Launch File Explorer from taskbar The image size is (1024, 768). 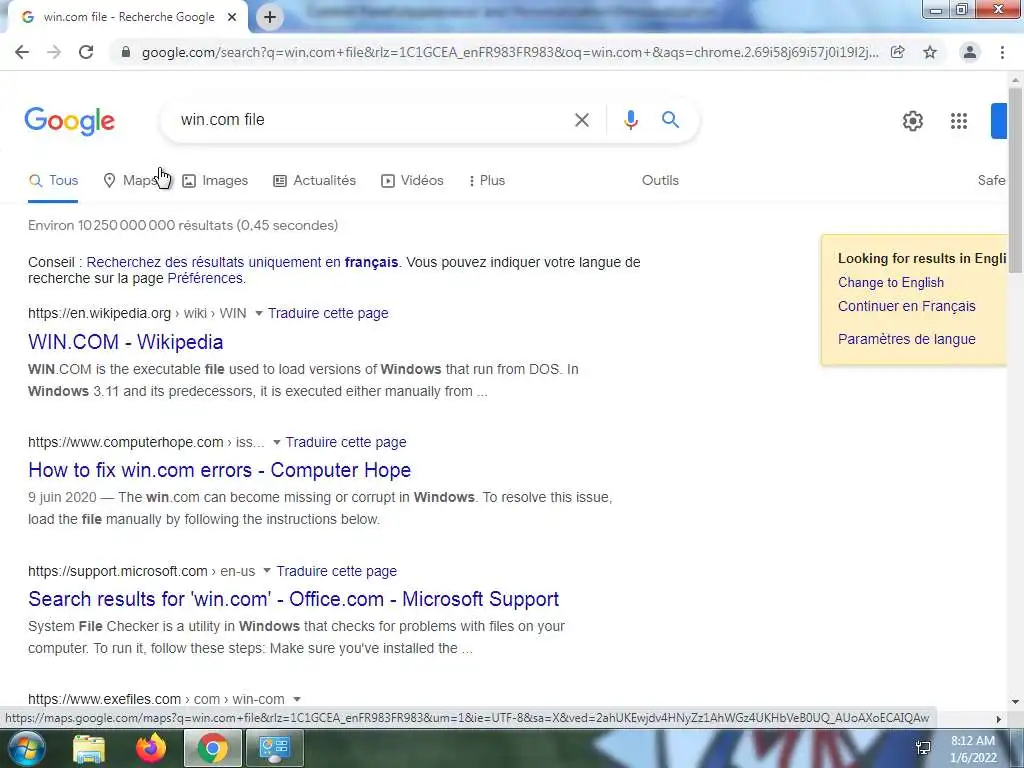click(x=89, y=748)
